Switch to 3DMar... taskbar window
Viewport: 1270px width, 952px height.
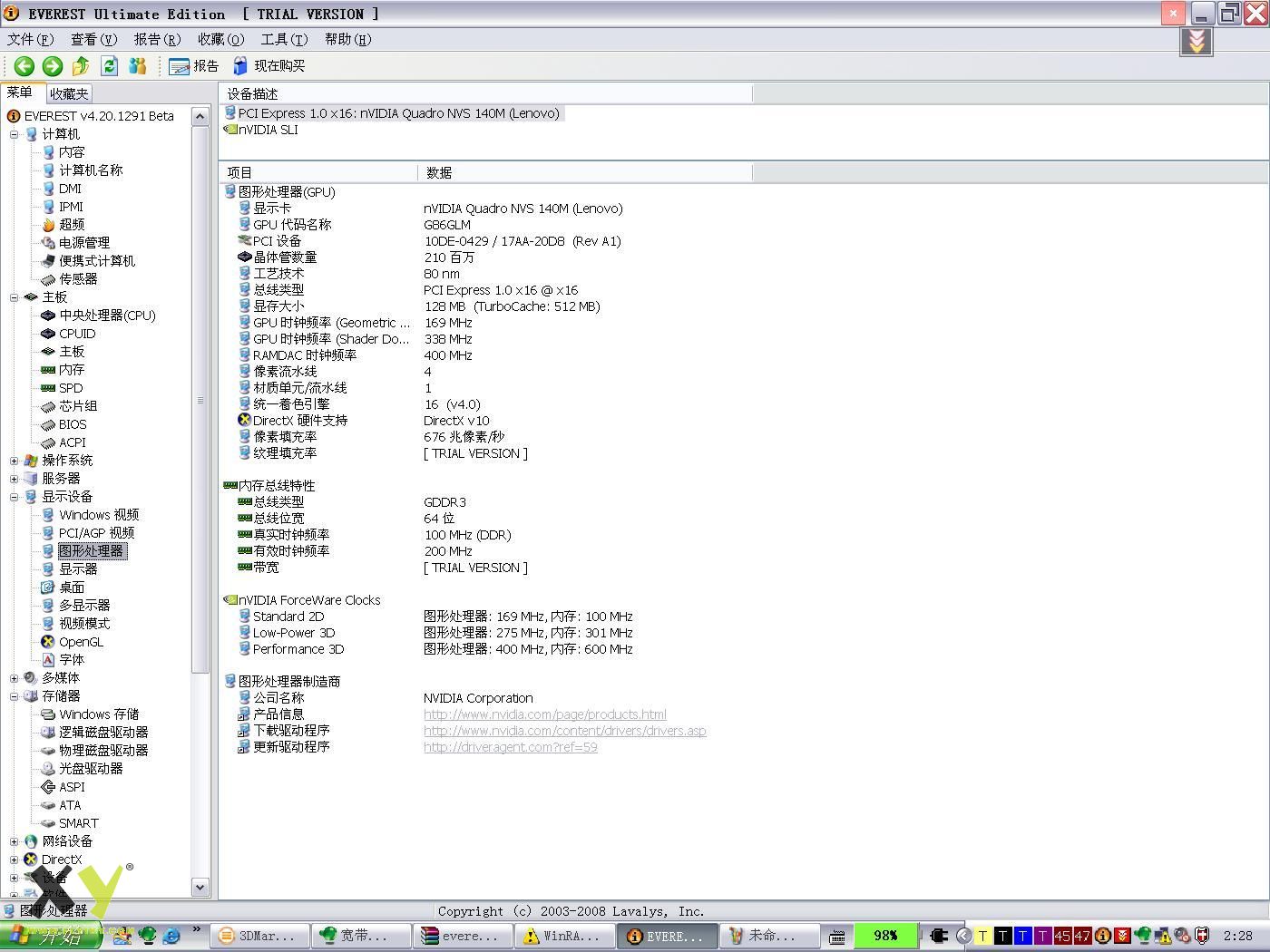[x=259, y=936]
